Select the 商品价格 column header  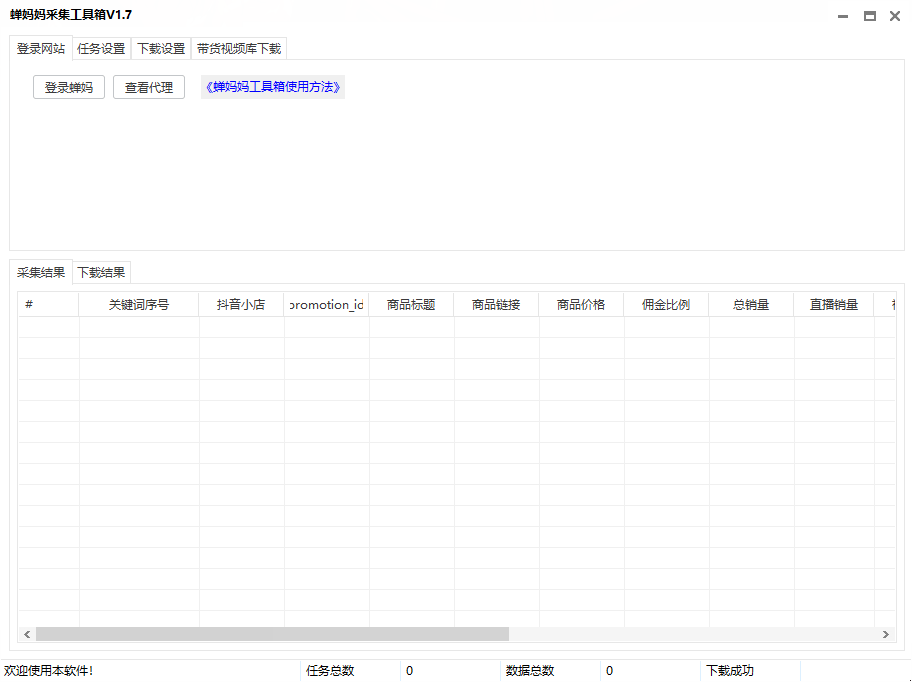click(x=581, y=305)
